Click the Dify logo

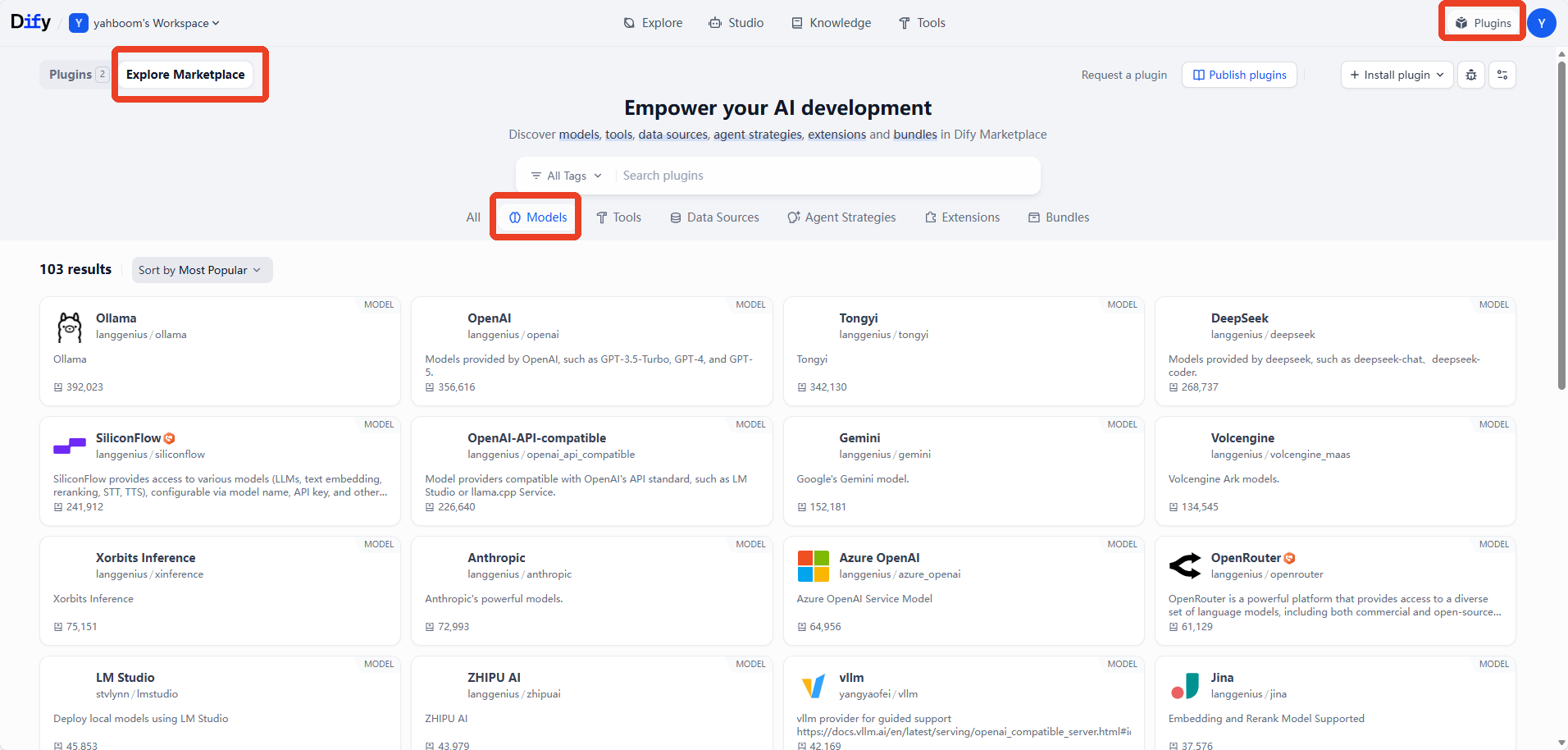tap(30, 22)
